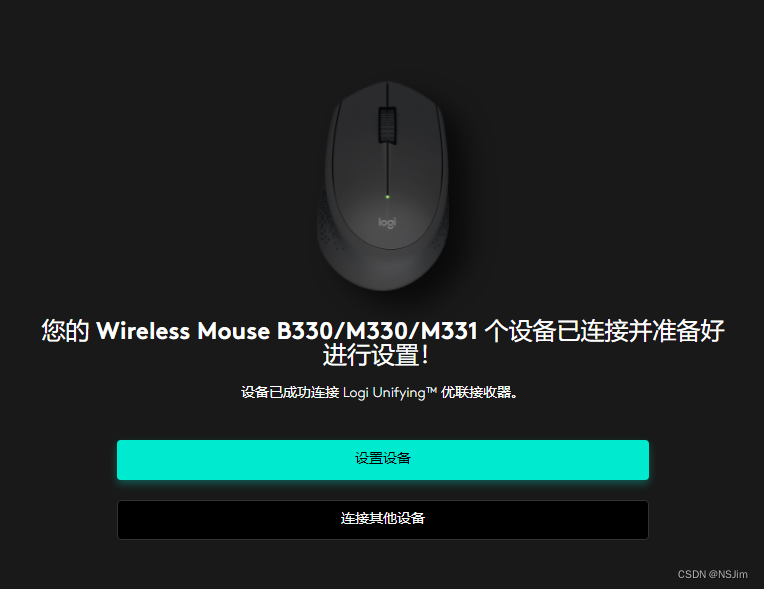
Task: Click the 进行设置! heading line
Action: tap(376, 355)
